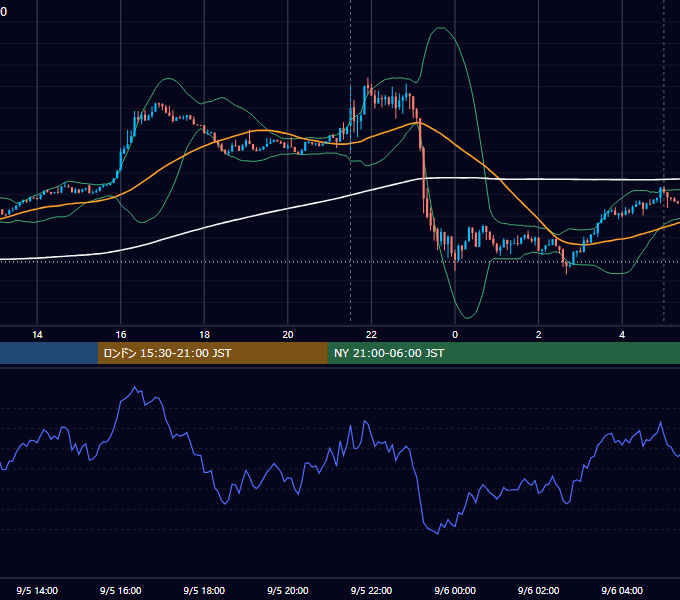The height and width of the screenshot is (600, 680).
Task: Click the 4 hour axis label
Action: tap(622, 335)
